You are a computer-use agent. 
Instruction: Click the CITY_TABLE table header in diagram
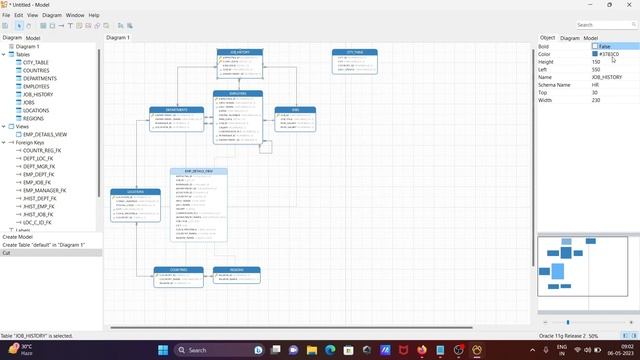pos(355,52)
